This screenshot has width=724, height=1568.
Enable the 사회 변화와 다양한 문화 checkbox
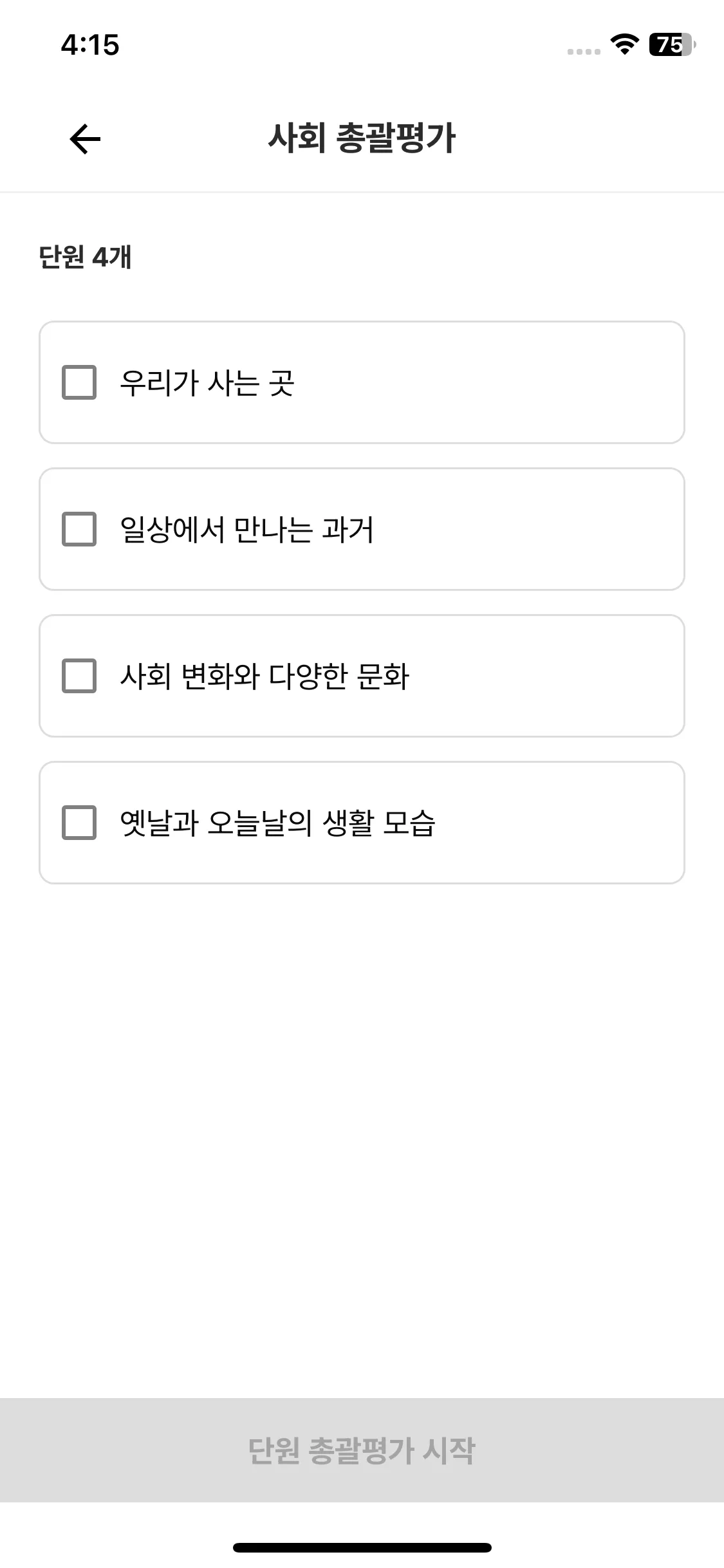[79, 676]
